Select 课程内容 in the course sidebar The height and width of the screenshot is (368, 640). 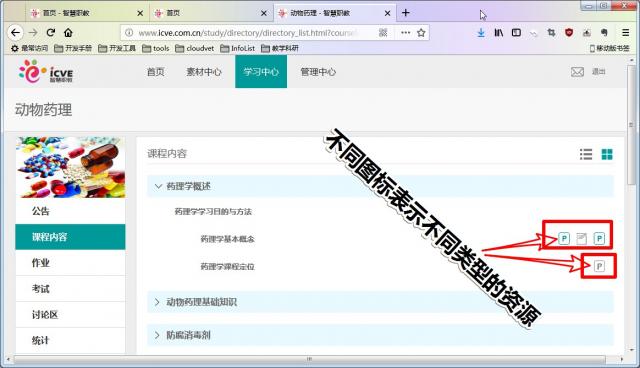(70, 237)
